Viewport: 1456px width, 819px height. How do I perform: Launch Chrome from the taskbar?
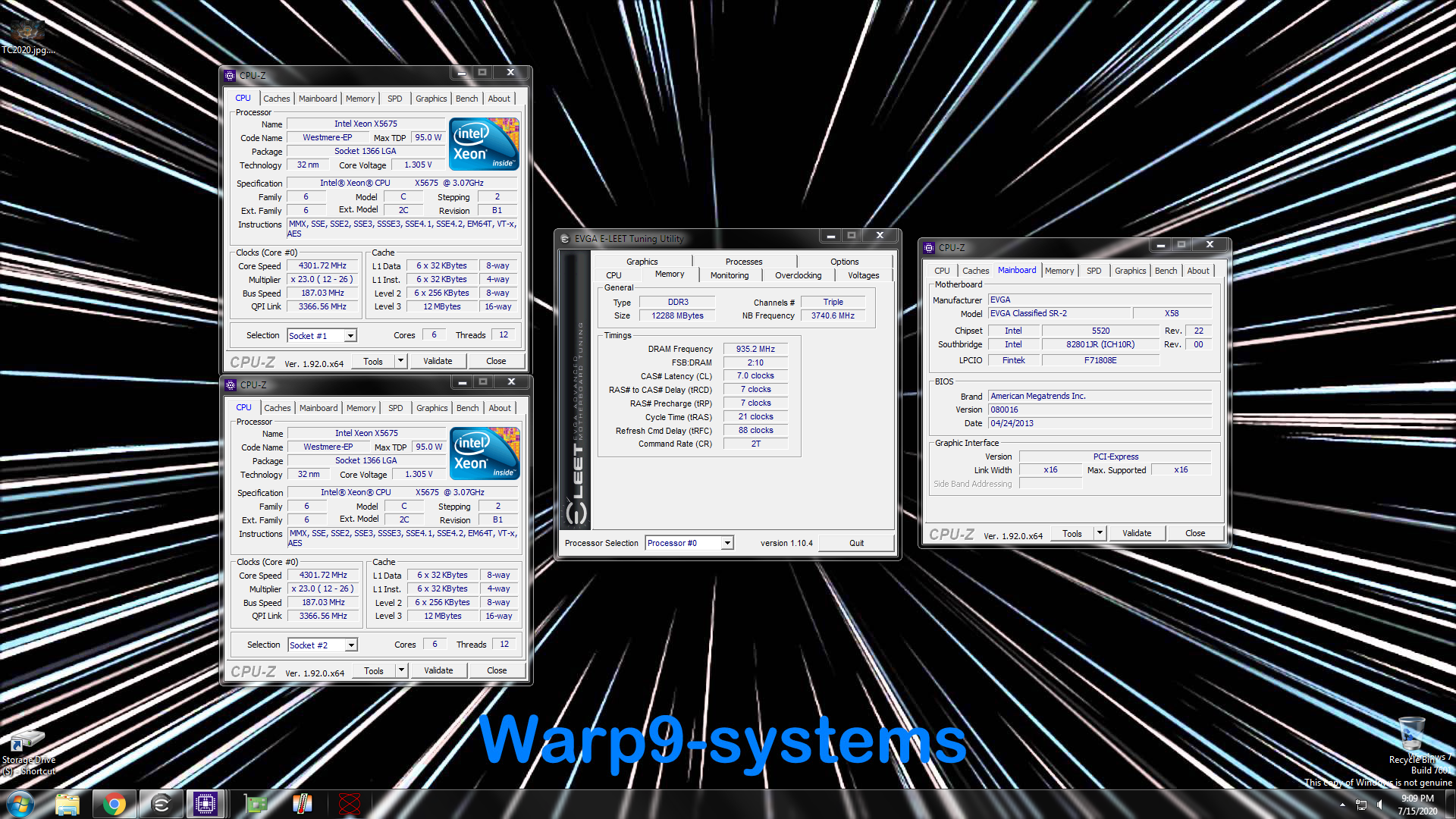pos(115,804)
